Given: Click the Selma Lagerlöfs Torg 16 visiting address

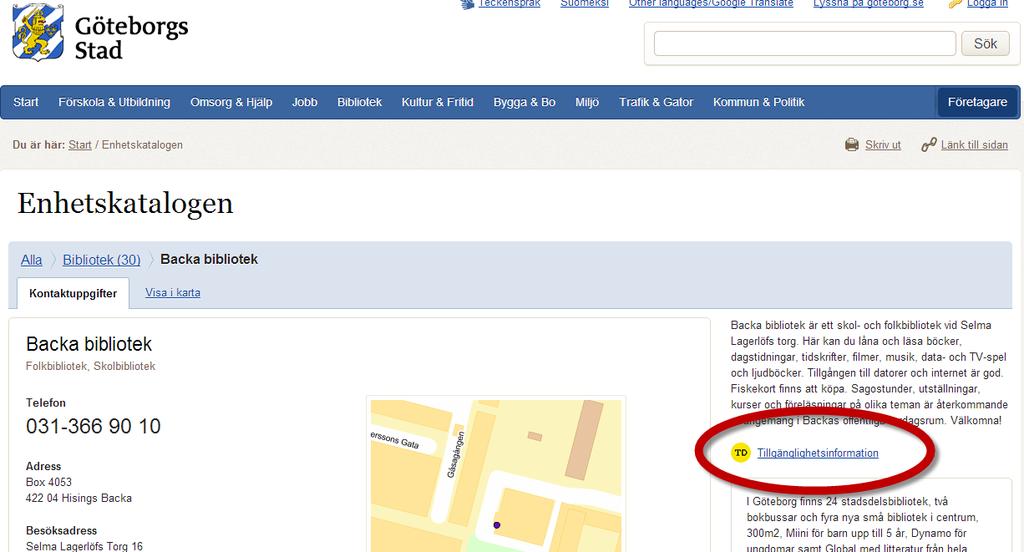Looking at the screenshot, I should [x=84, y=546].
